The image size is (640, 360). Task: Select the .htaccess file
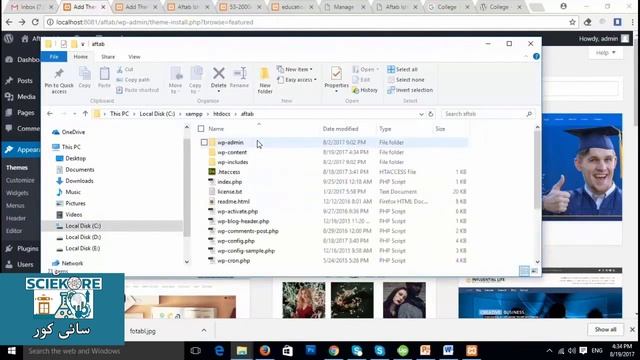[229, 172]
